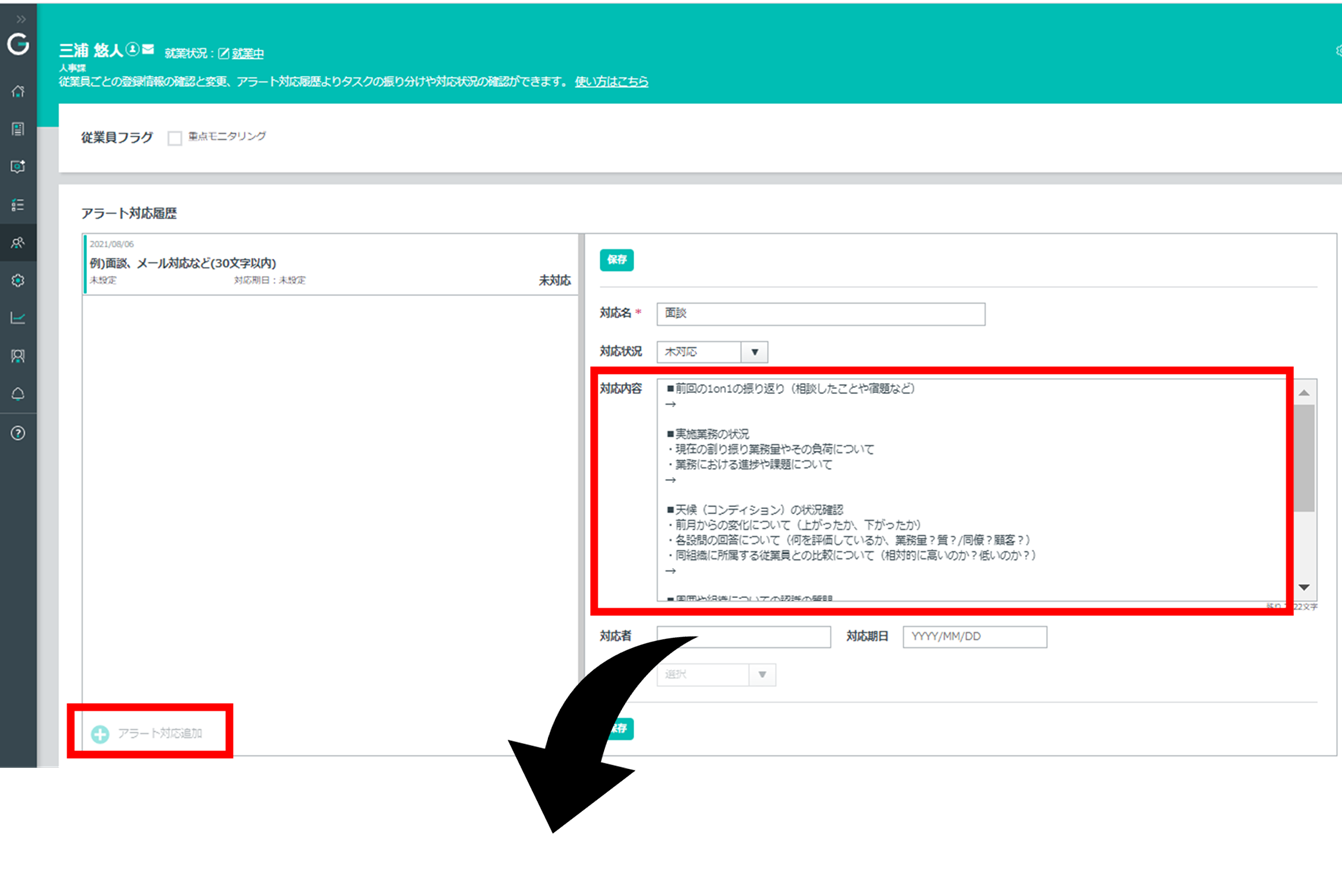Open the 対応状況 dropdown showing 未対応

[712, 352]
